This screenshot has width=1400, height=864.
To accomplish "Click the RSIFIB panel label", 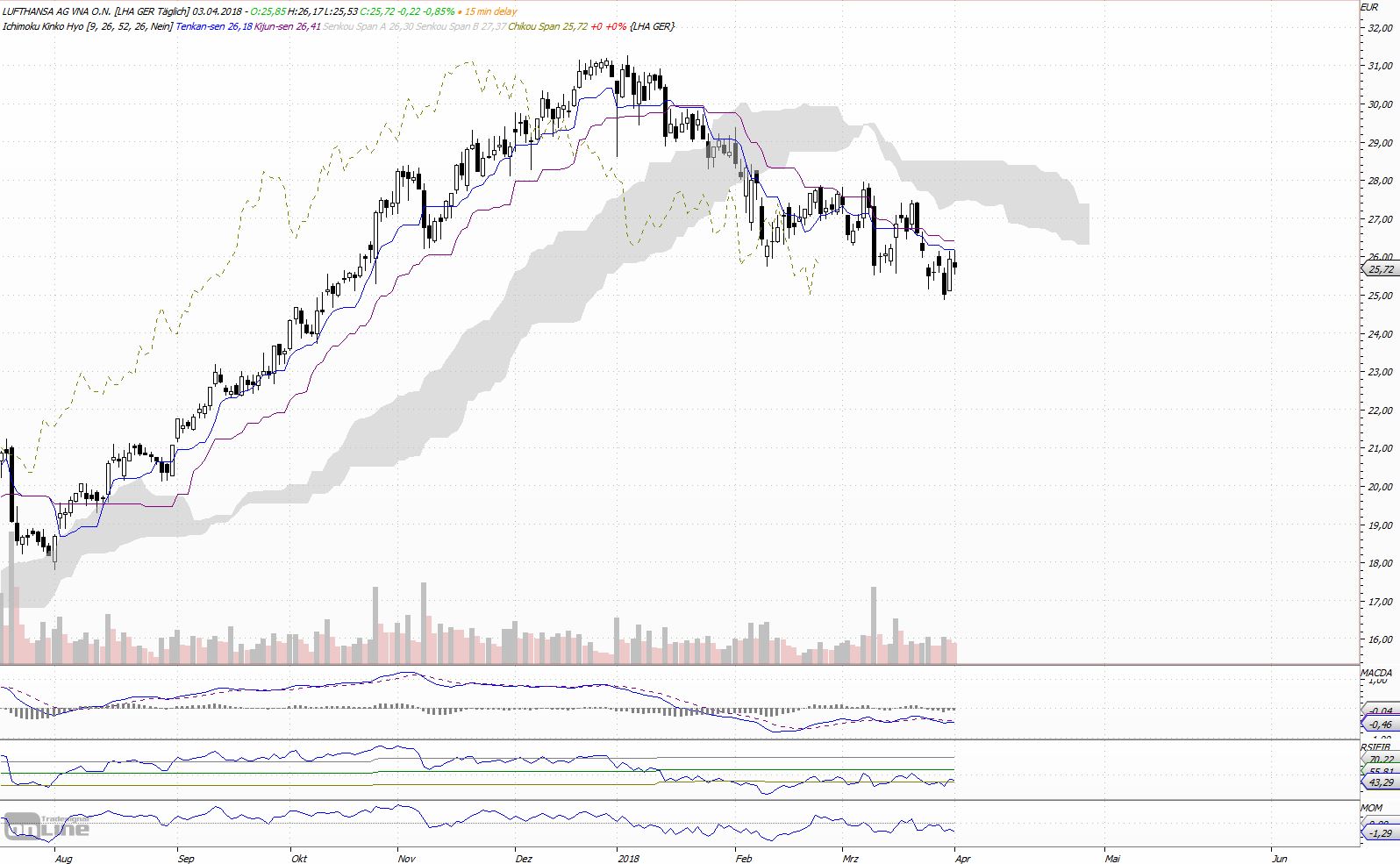I will click(x=1375, y=747).
